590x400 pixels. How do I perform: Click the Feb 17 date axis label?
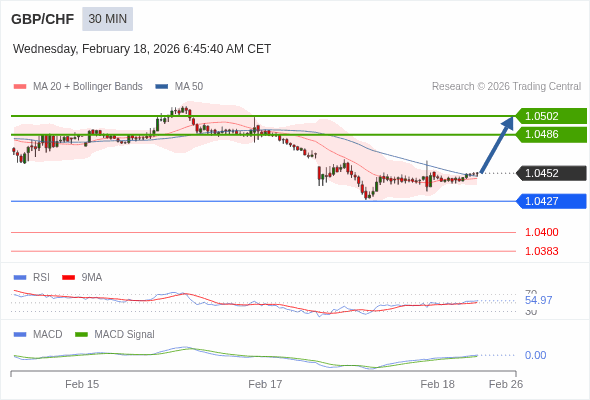(x=265, y=384)
